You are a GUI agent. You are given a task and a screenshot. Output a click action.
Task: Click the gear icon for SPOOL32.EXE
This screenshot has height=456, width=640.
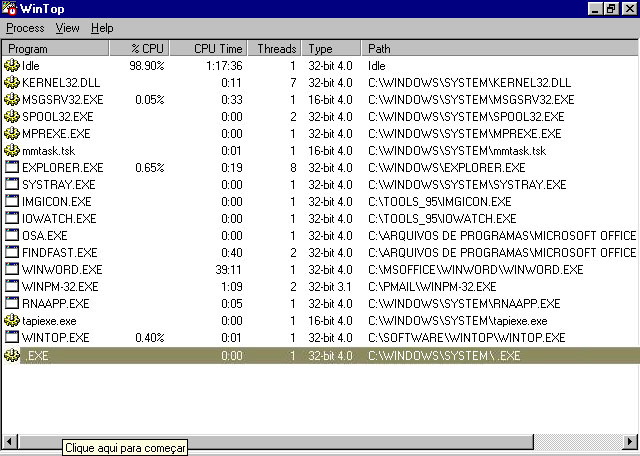tap(12, 116)
